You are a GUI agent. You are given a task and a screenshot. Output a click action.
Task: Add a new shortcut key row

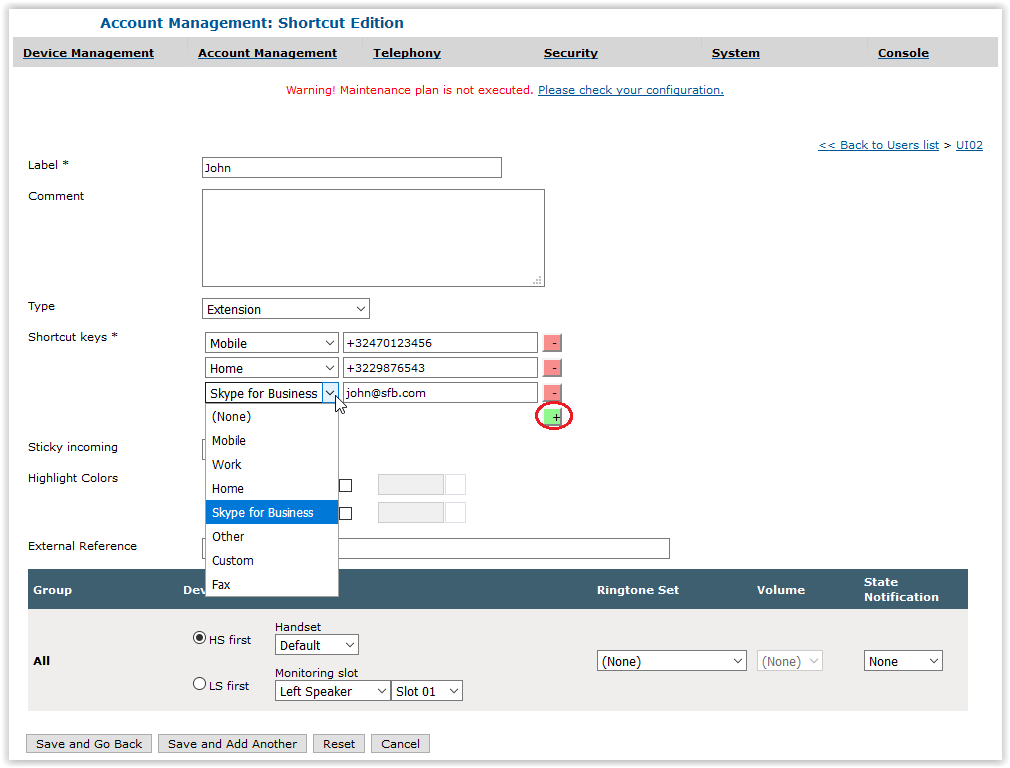point(553,417)
